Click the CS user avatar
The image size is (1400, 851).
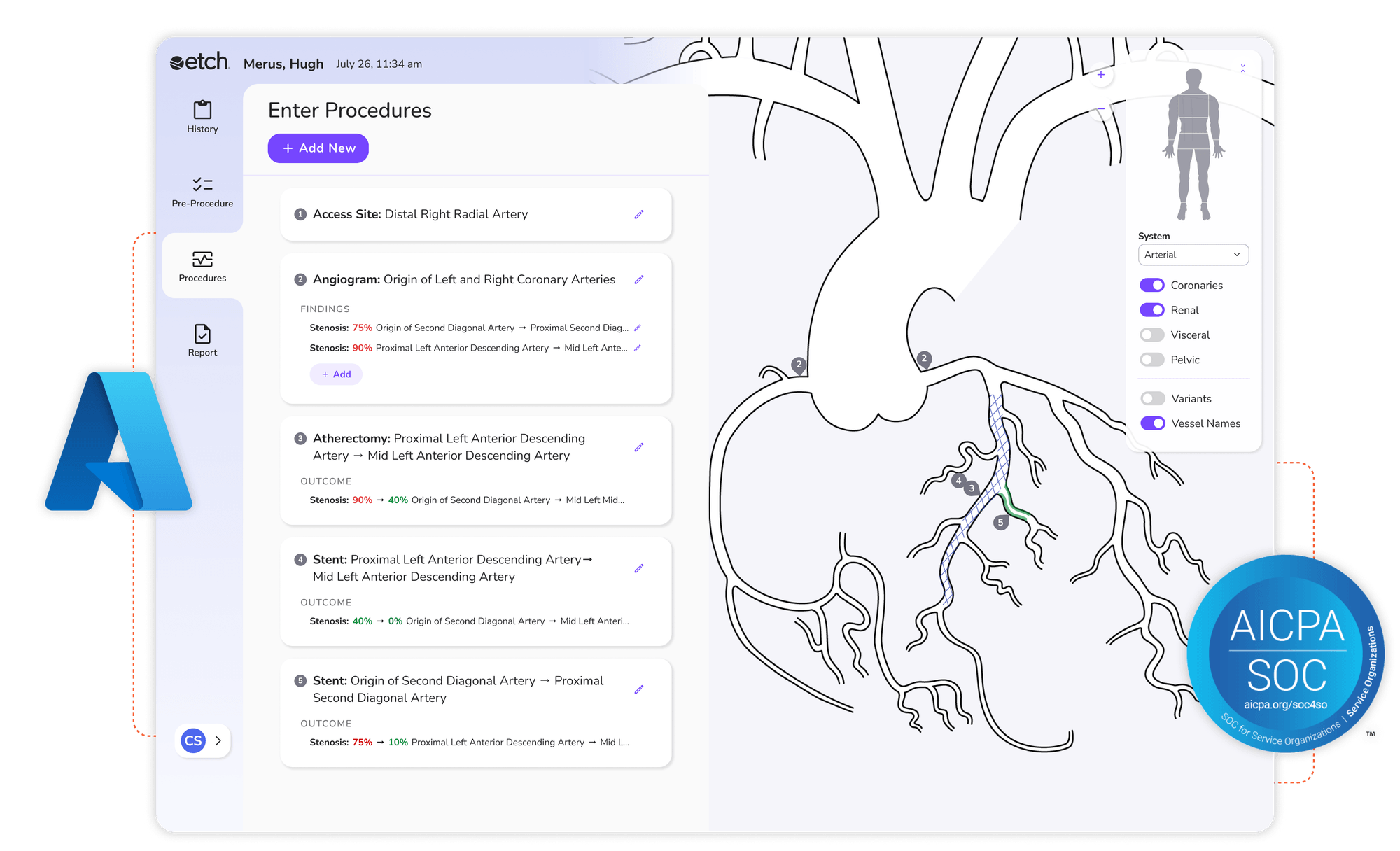tap(193, 740)
